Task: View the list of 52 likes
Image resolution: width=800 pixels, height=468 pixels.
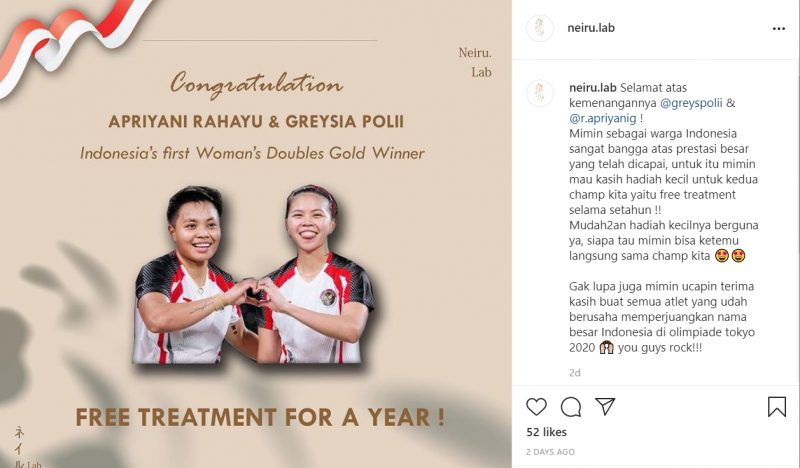Action: pos(546,432)
